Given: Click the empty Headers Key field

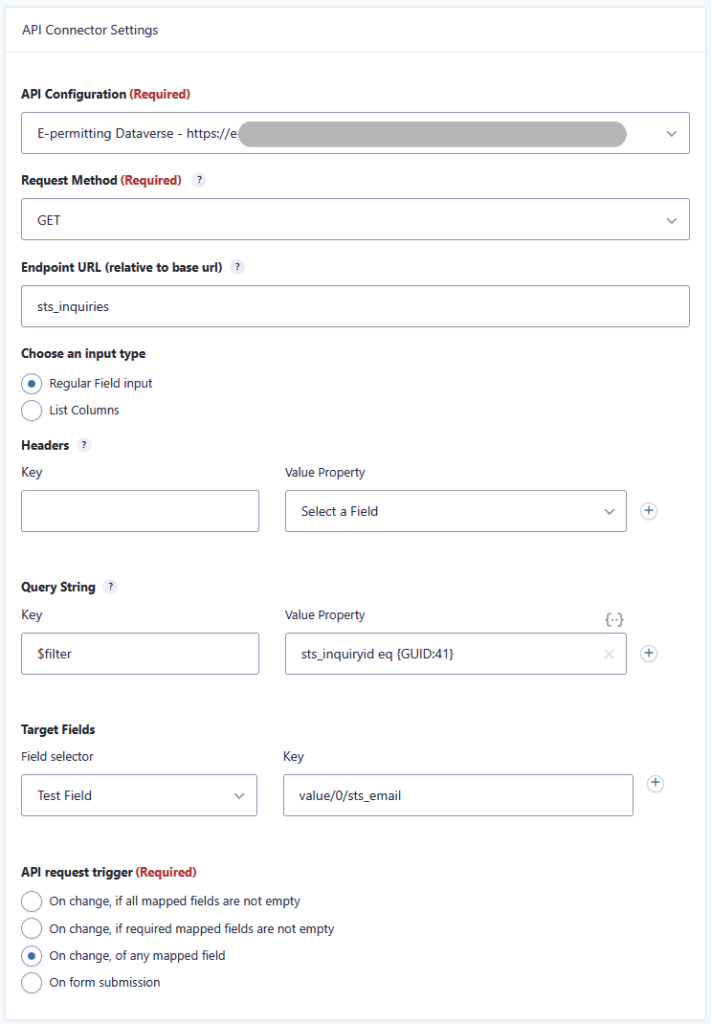Looking at the screenshot, I should click(139, 510).
